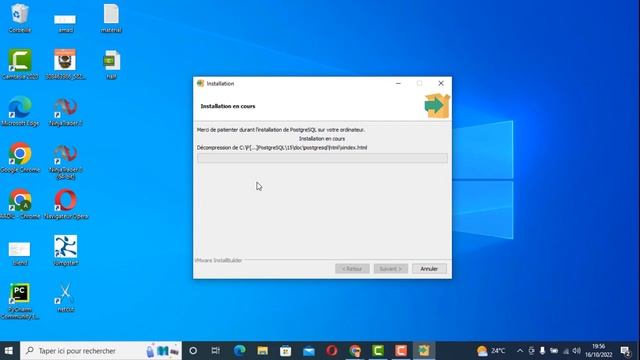
Task: Select the running-figure app shortcut on desktop
Action: [66, 250]
